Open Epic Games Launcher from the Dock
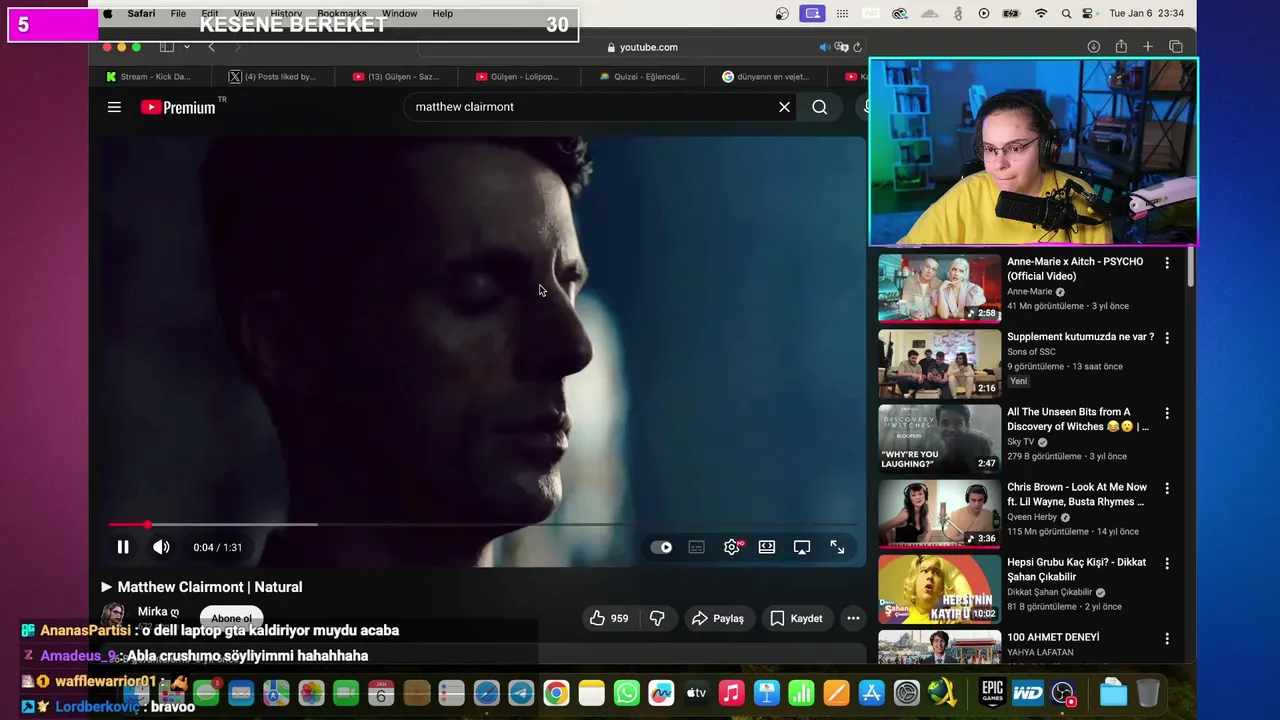This screenshot has height=720, width=1280. point(992,693)
